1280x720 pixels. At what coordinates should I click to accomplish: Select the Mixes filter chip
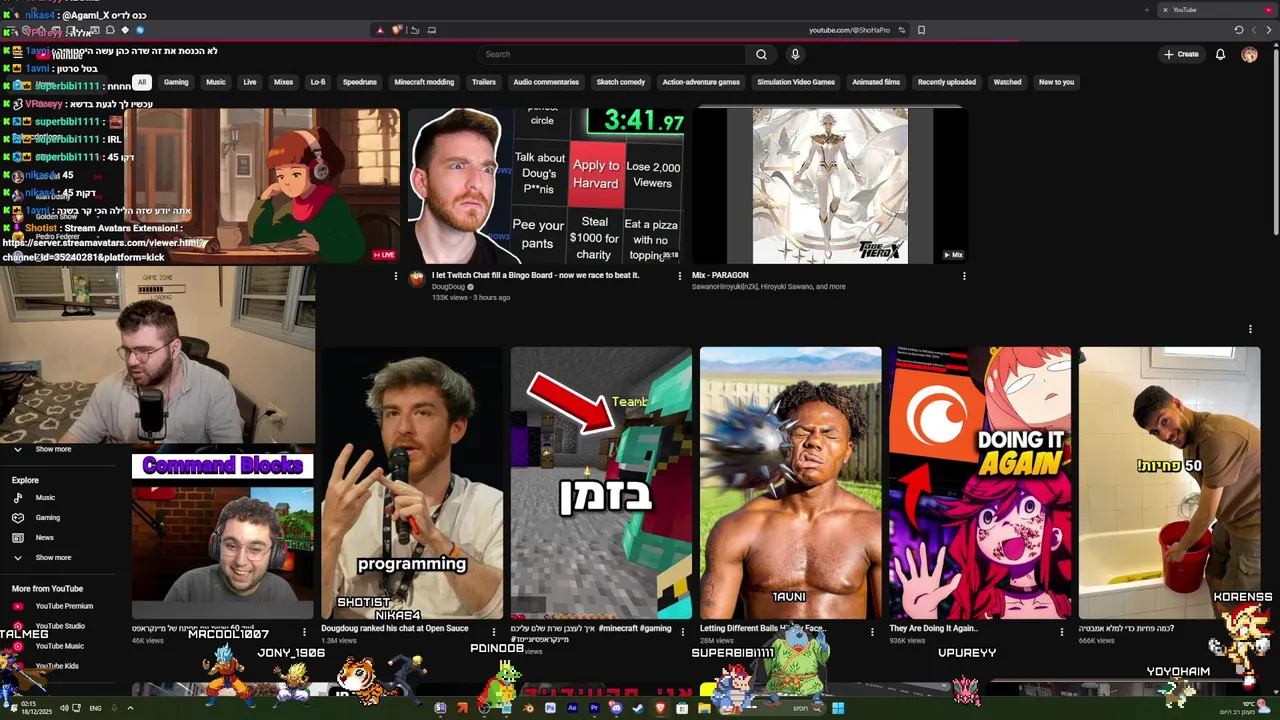284,82
